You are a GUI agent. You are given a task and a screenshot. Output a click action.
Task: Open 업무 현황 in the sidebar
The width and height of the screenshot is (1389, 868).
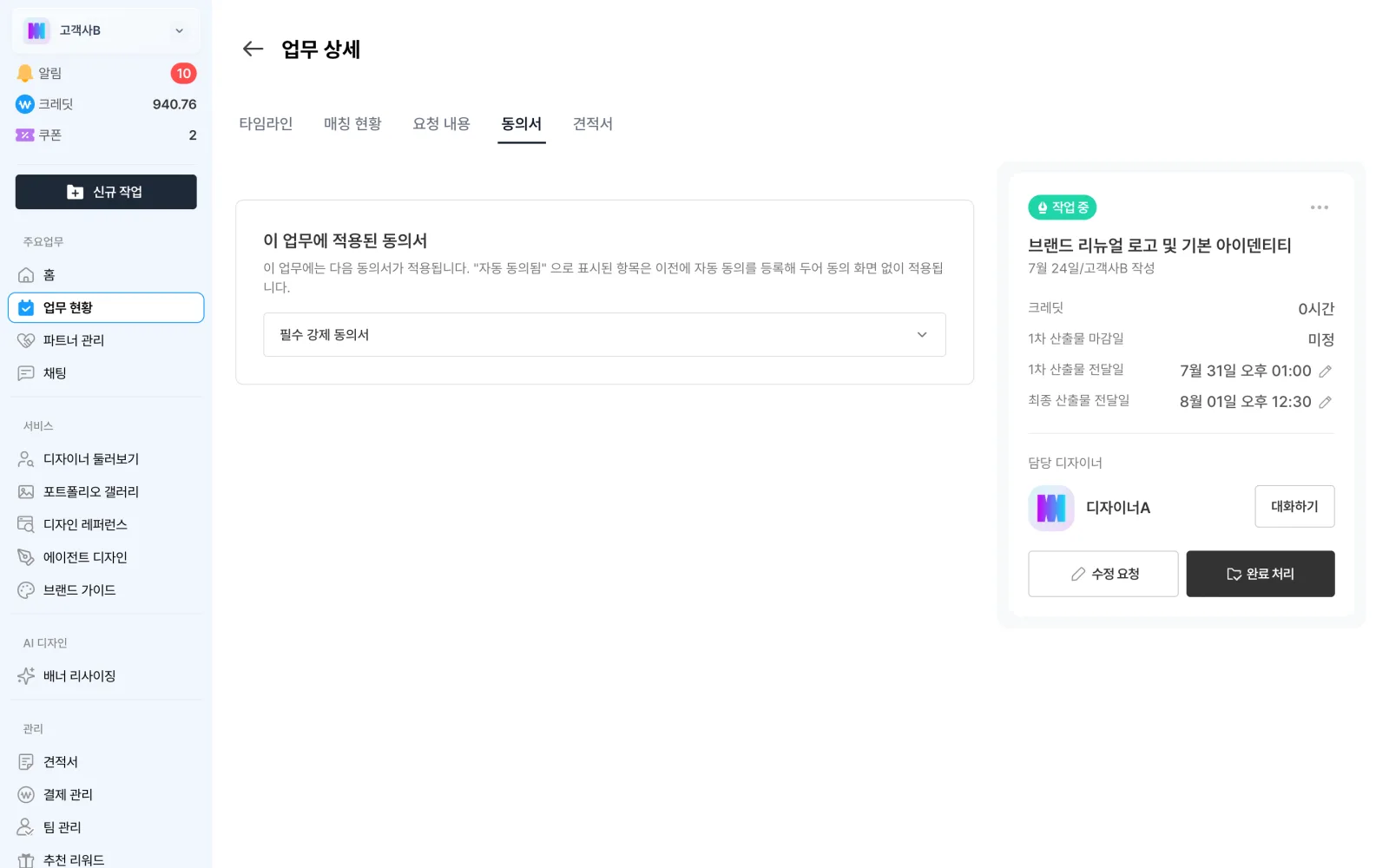pyautogui.click(x=106, y=307)
